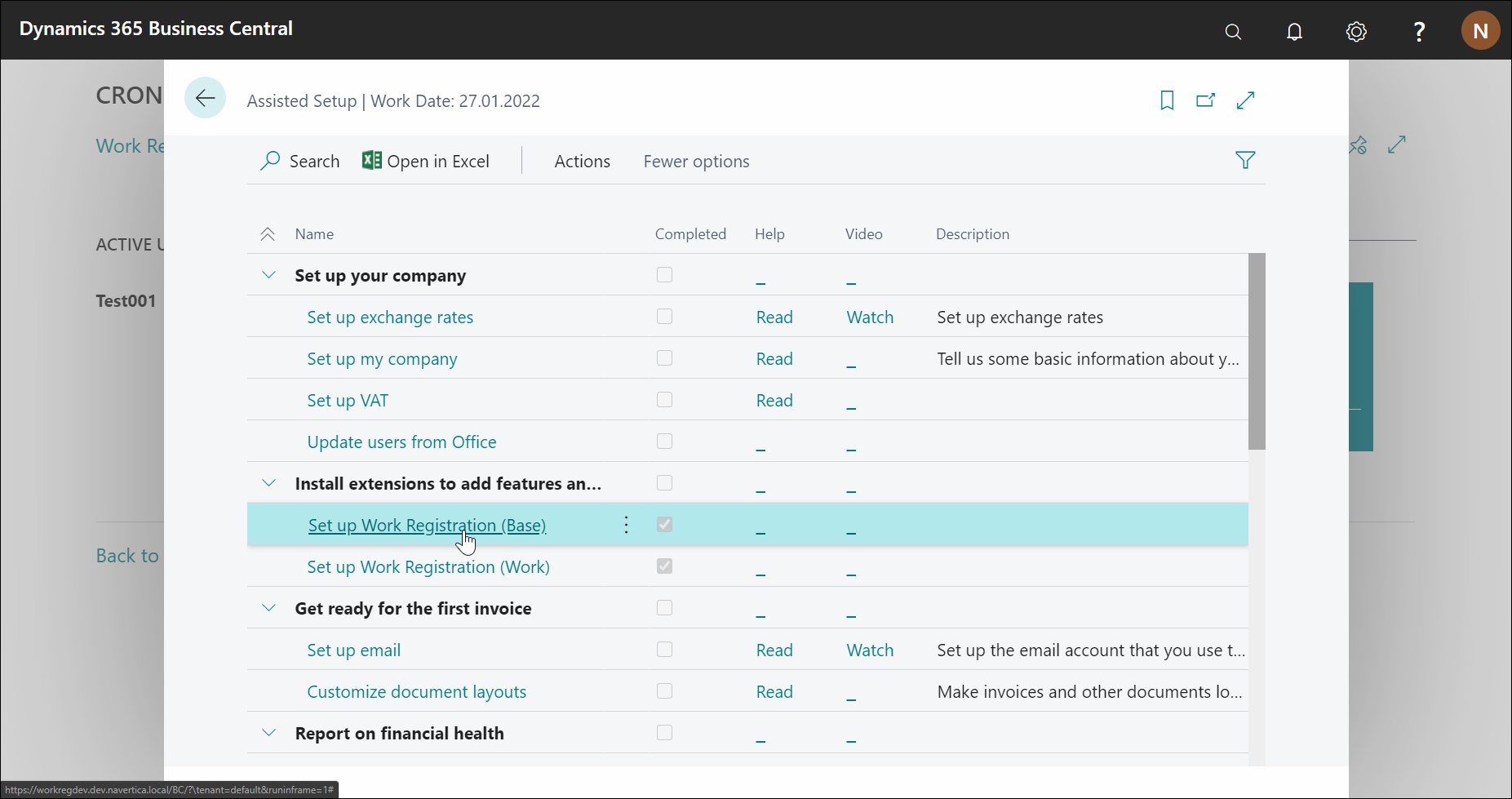Toggle Completed checkbox for Report on financial health
This screenshot has width=1512, height=799.
pos(664,733)
